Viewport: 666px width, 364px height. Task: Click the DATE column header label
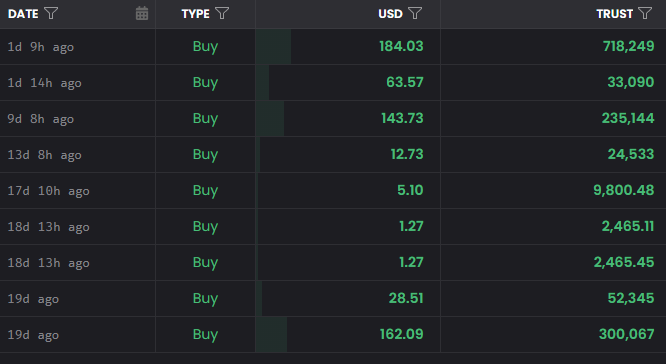pyautogui.click(x=23, y=14)
